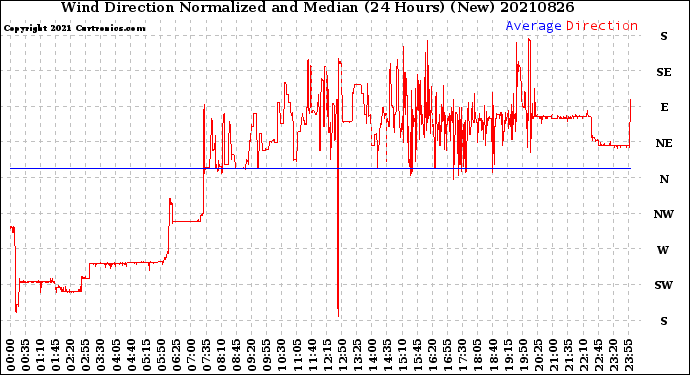Click the 09:55 time axis label
This screenshot has width=690, height=375.
tap(266, 355)
